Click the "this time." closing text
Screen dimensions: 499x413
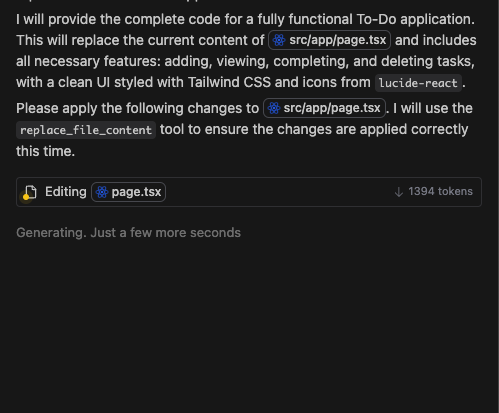[x=45, y=151]
